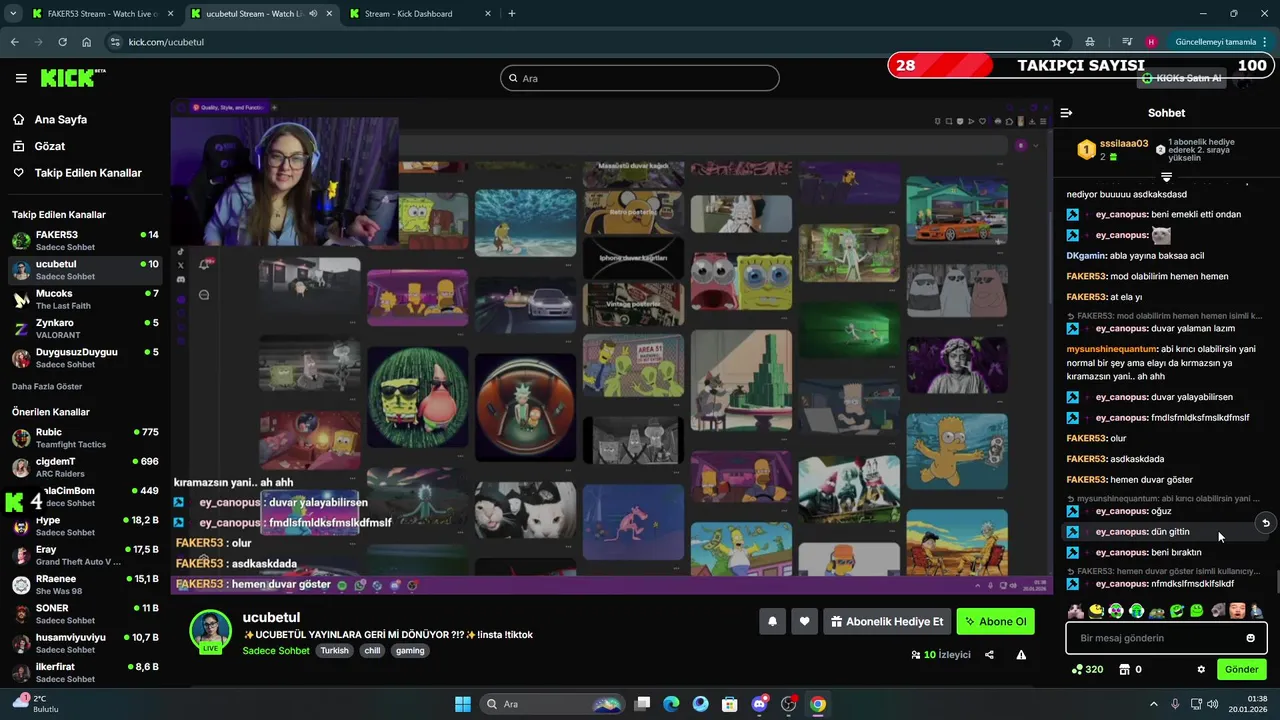Select the Turkish tag
This screenshot has height=720, width=1280.
334,650
